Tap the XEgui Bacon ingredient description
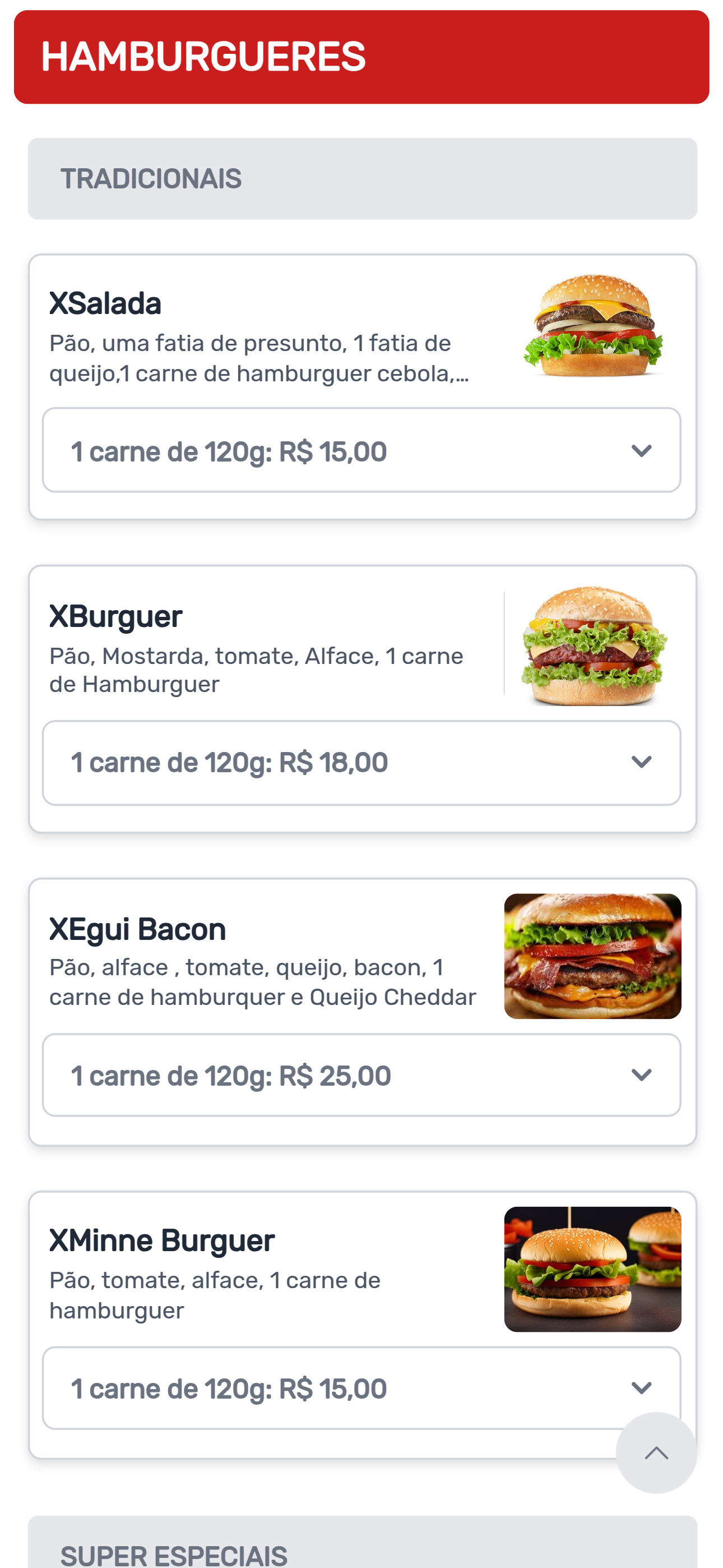This screenshot has height=1568, width=723. [262, 982]
